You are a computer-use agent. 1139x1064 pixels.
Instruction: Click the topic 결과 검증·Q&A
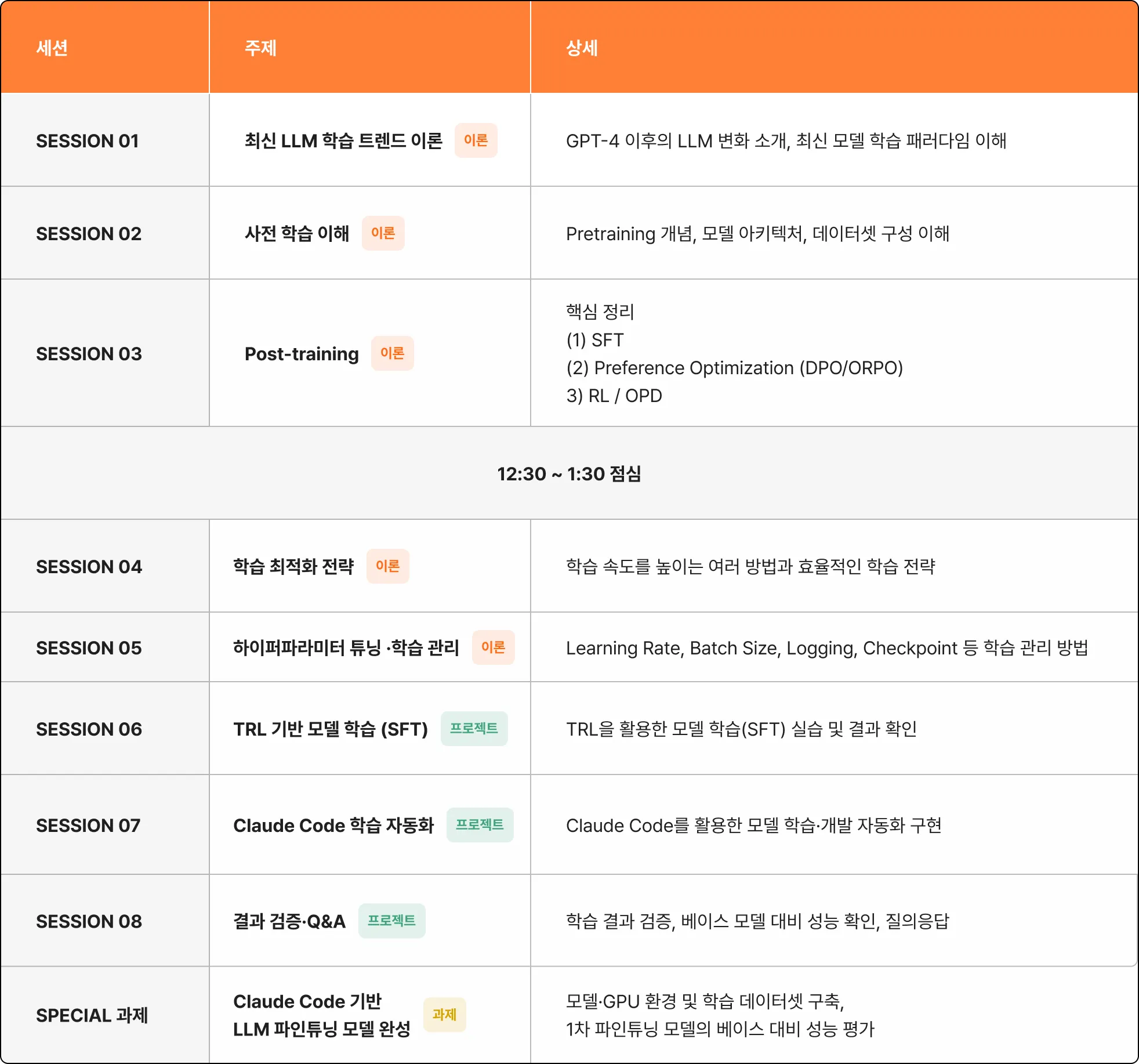tap(289, 921)
